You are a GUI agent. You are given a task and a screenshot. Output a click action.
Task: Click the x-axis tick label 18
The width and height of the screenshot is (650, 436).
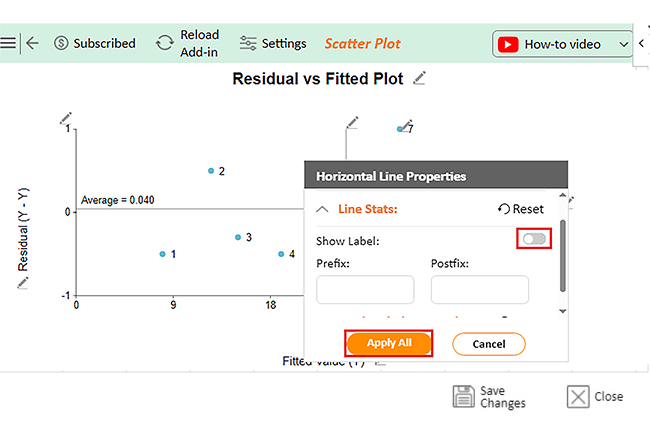271,305
